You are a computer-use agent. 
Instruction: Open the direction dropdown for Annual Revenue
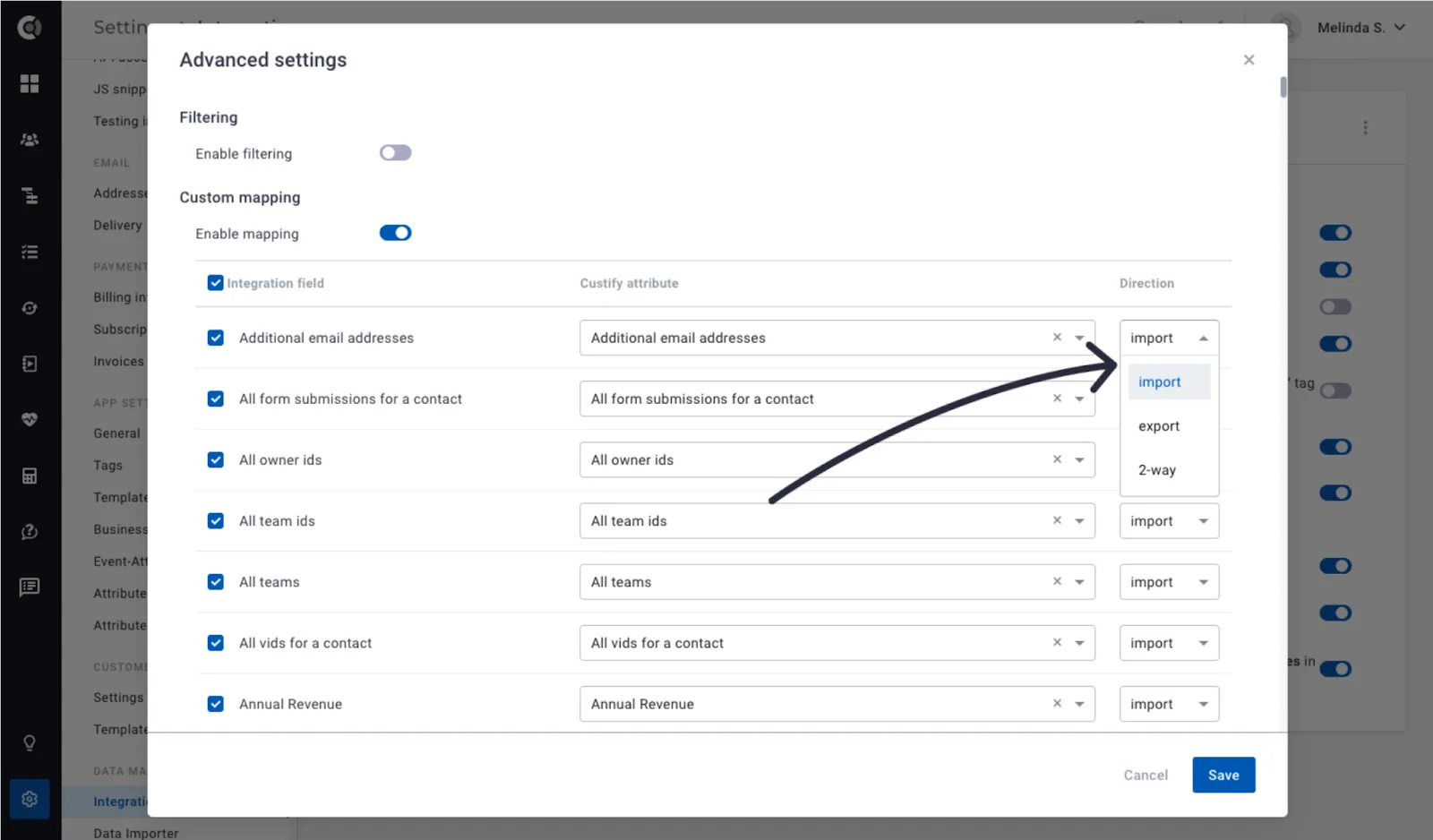[1169, 704]
